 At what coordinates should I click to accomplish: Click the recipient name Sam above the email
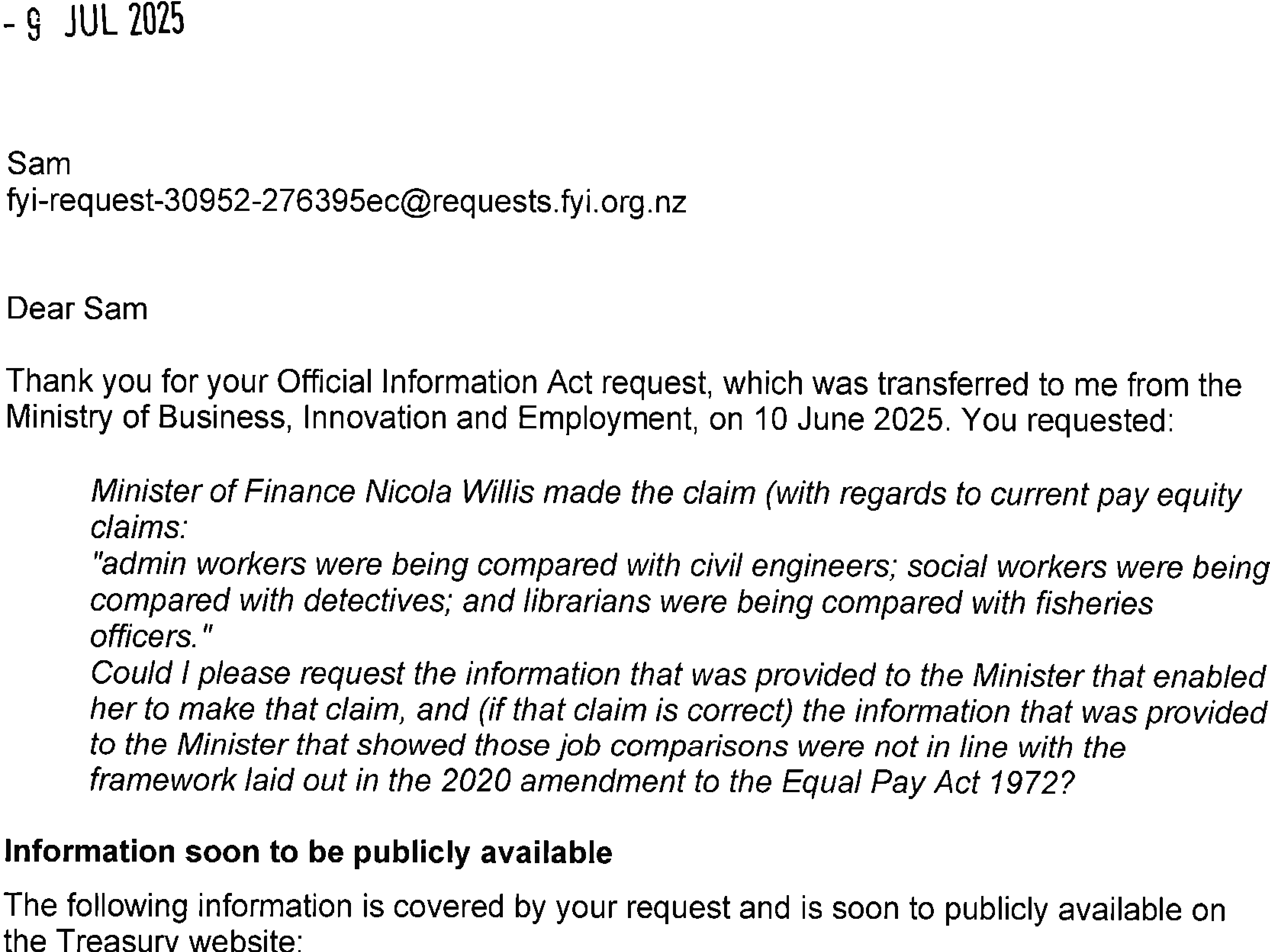tap(39, 164)
